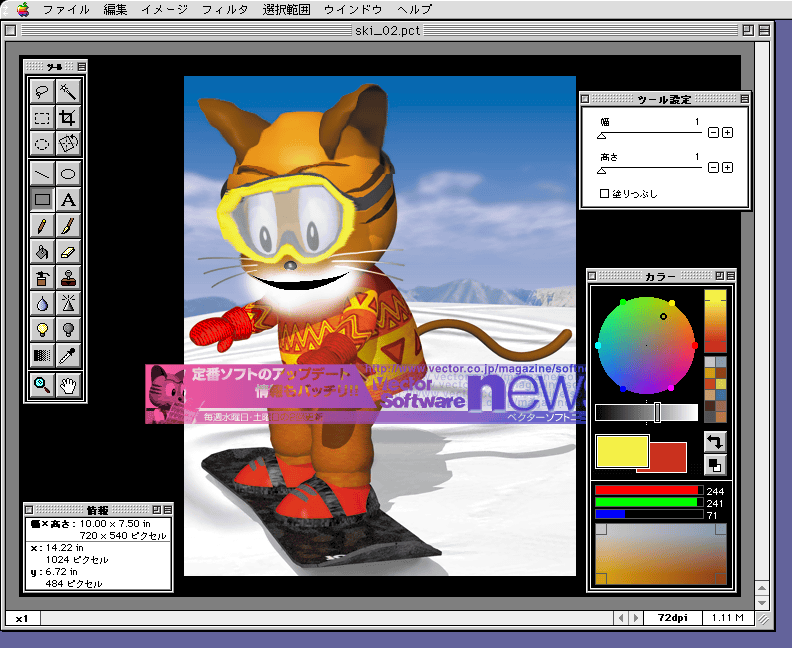
Task: Collapse the tool palette windowshade button
Action: (x=82, y=66)
